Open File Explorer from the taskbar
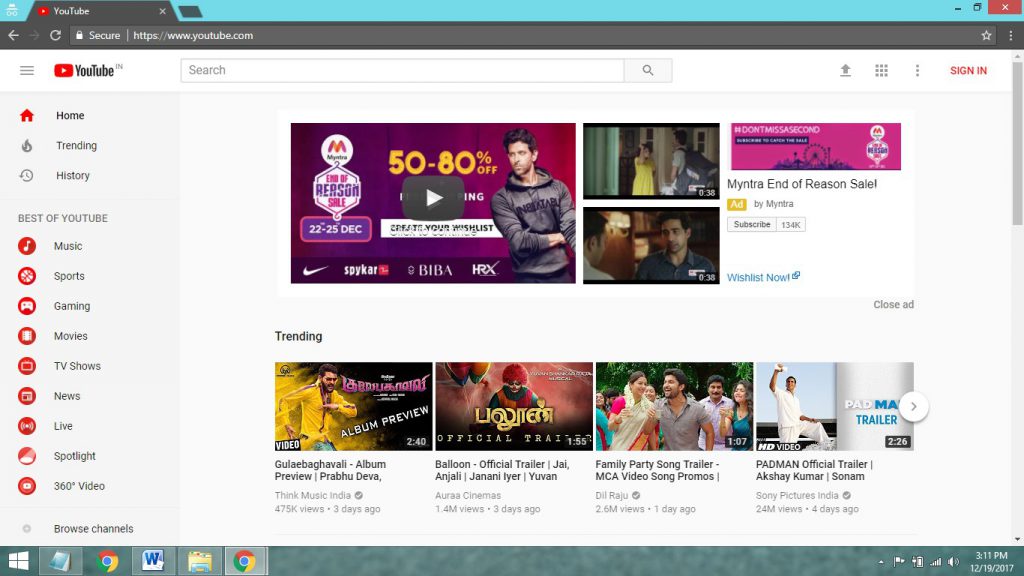The height and width of the screenshot is (576, 1024). (199, 561)
